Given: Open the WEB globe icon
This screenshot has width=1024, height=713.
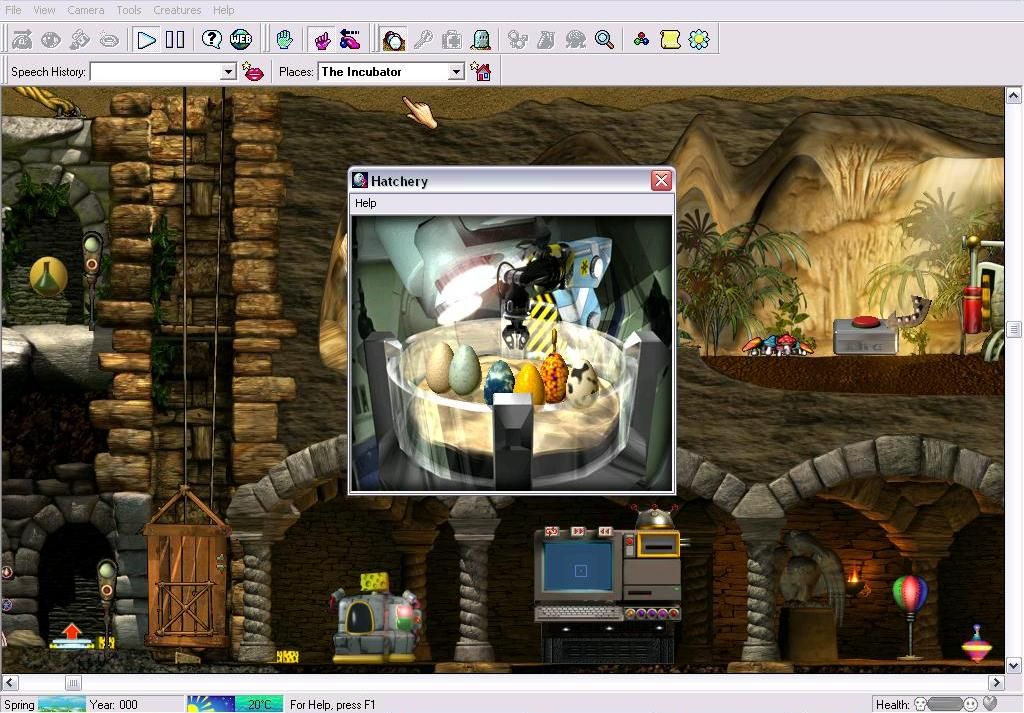Looking at the screenshot, I should pyautogui.click(x=241, y=40).
